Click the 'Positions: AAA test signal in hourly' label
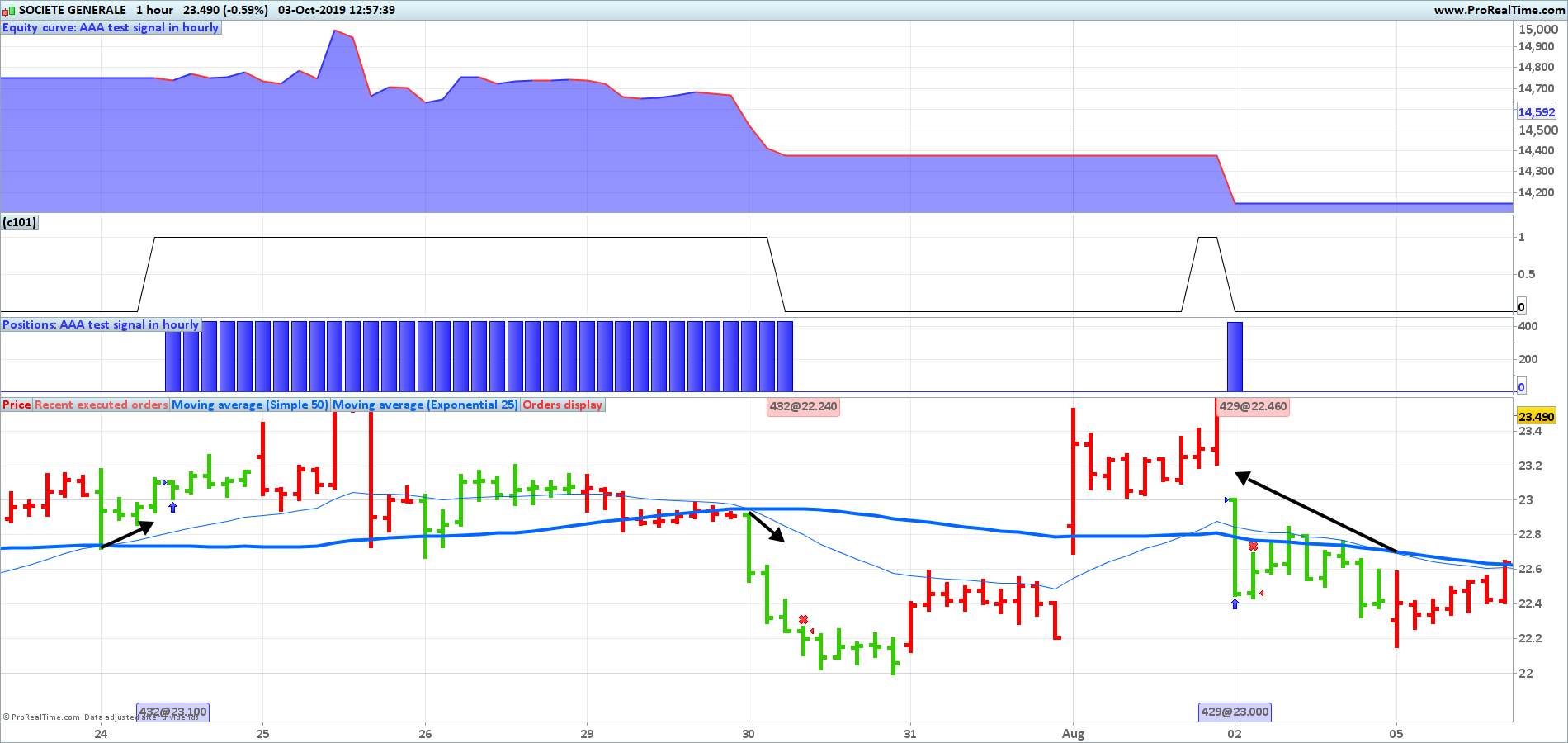The image size is (1568, 743). coord(101,324)
